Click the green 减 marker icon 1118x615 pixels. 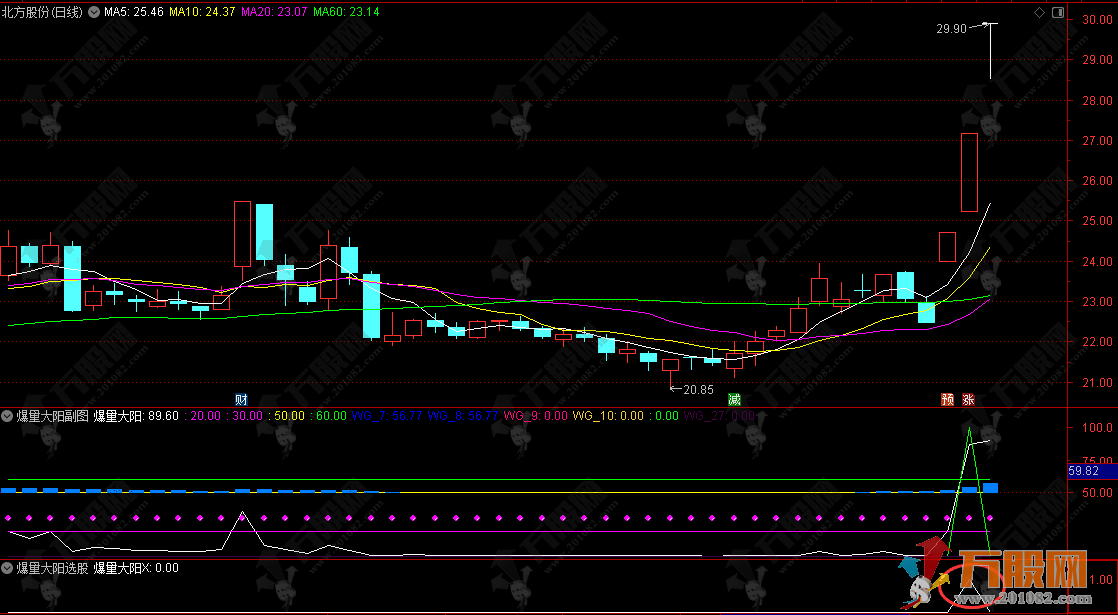[x=734, y=399]
